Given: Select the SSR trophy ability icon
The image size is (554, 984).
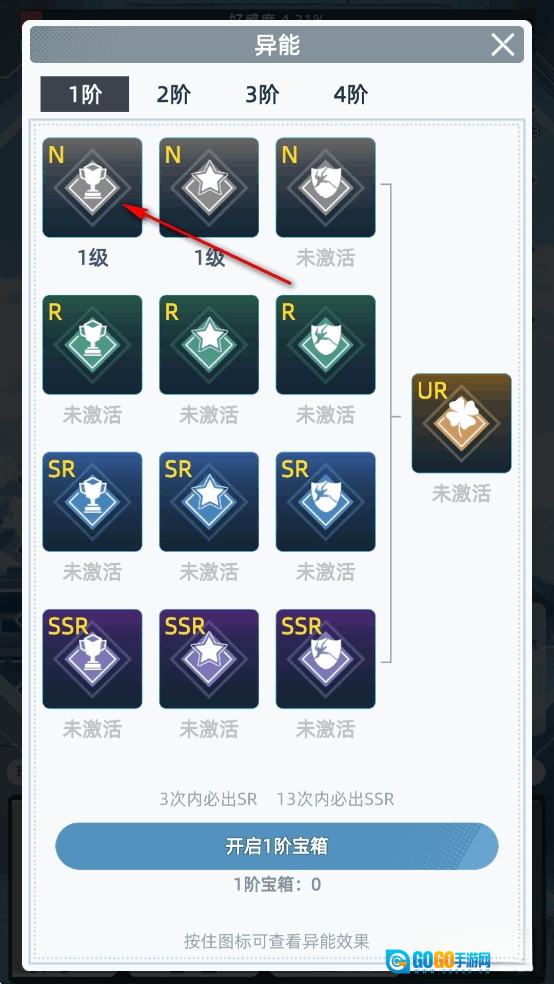Looking at the screenshot, I should click(x=92, y=658).
